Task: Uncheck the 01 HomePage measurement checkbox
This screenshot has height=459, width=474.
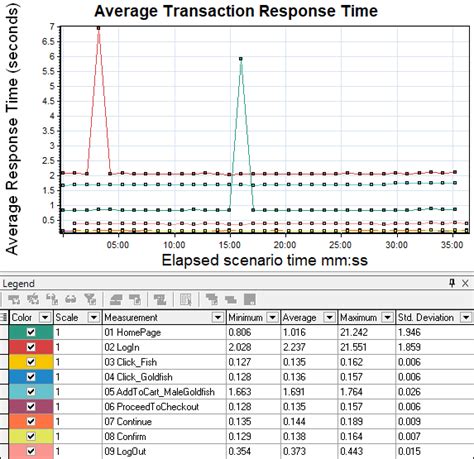Action: coord(31,332)
